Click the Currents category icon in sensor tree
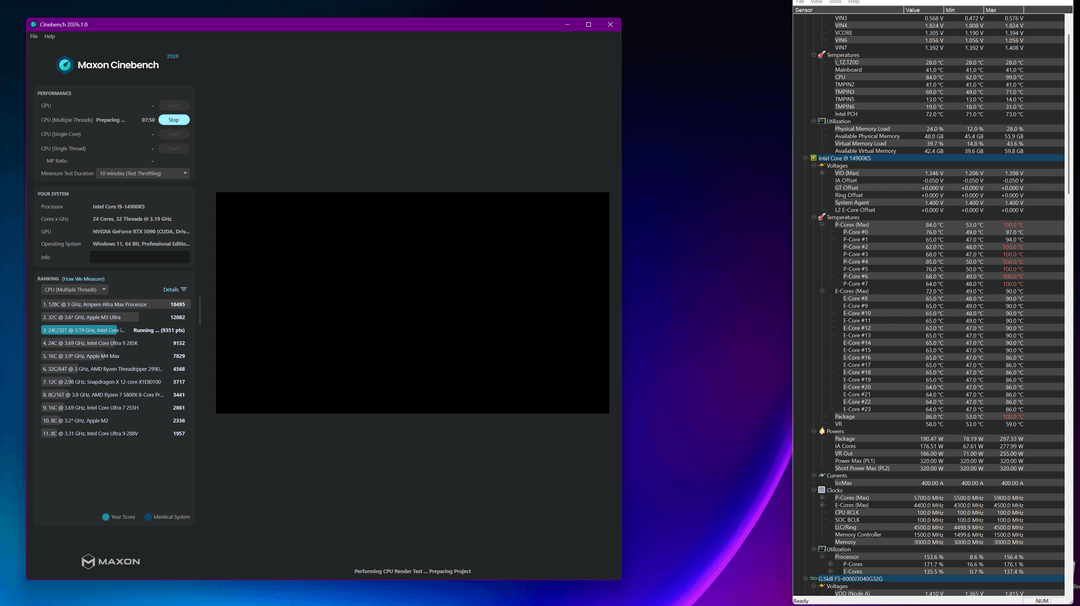 tap(821, 475)
